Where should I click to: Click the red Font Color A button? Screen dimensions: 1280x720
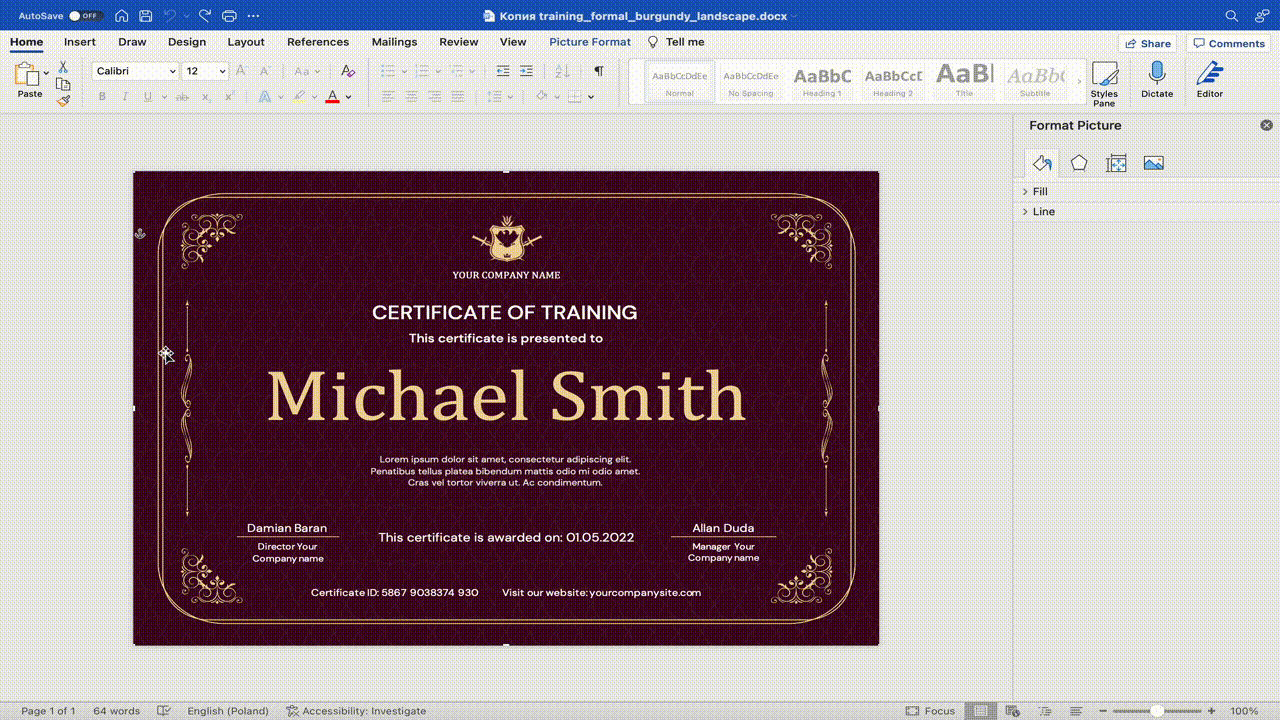point(332,97)
